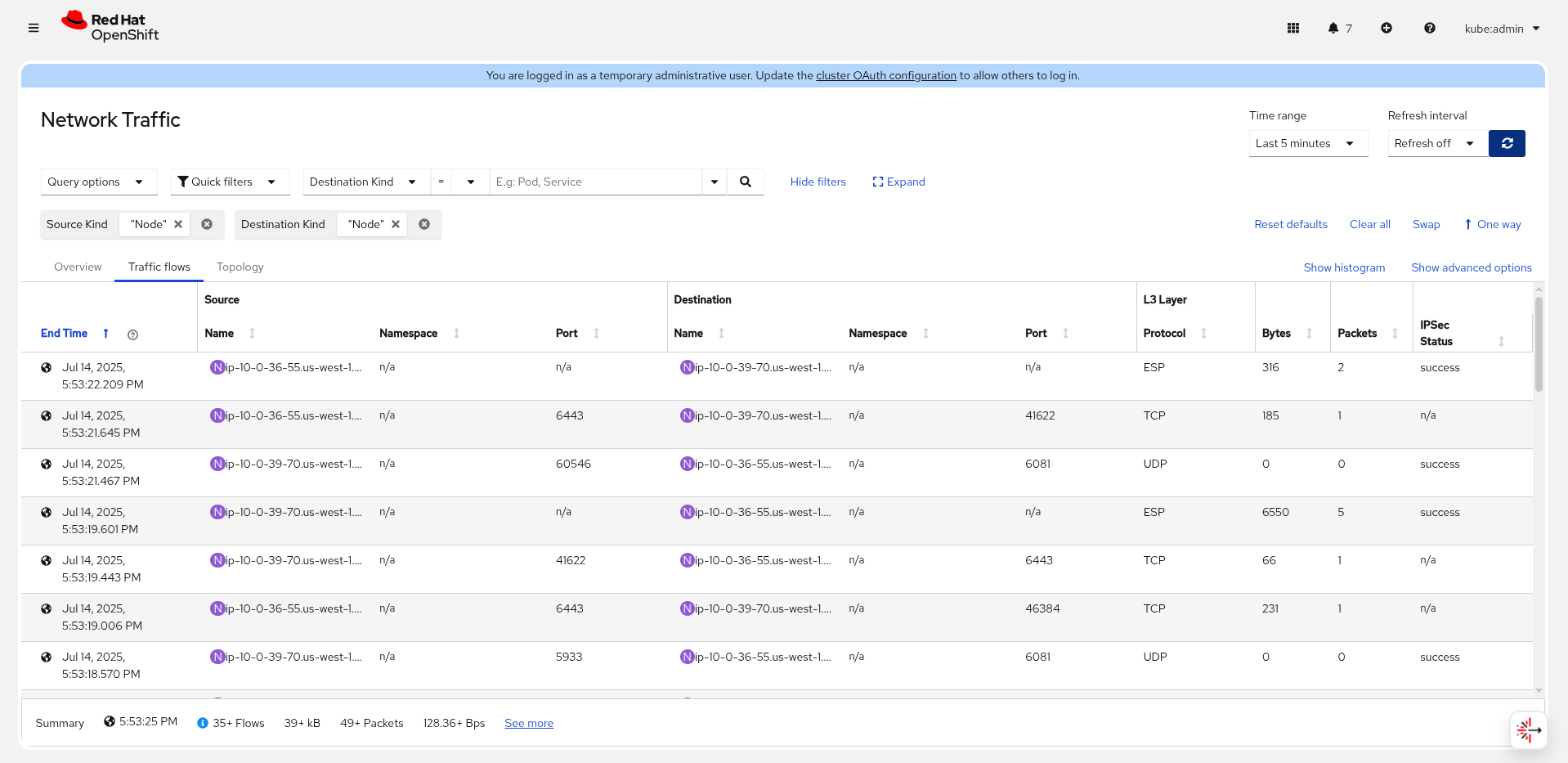Switch to the Overview tab

78,267
